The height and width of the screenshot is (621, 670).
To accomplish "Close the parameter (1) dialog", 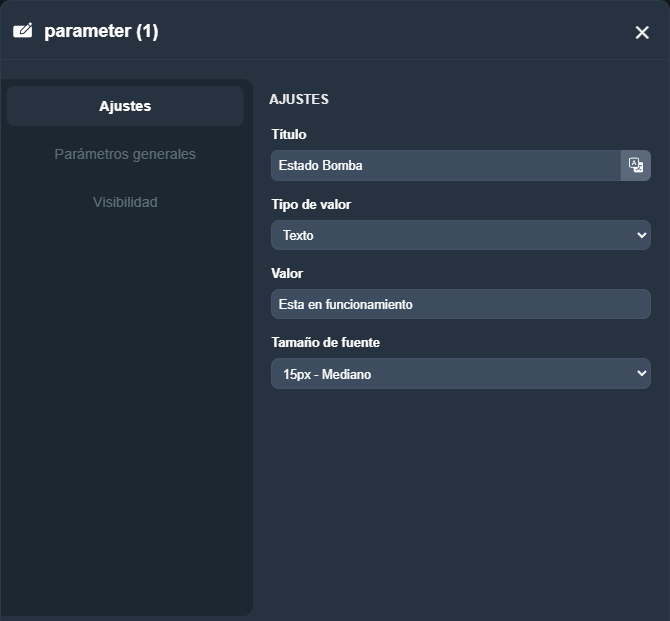I will coord(642,32).
